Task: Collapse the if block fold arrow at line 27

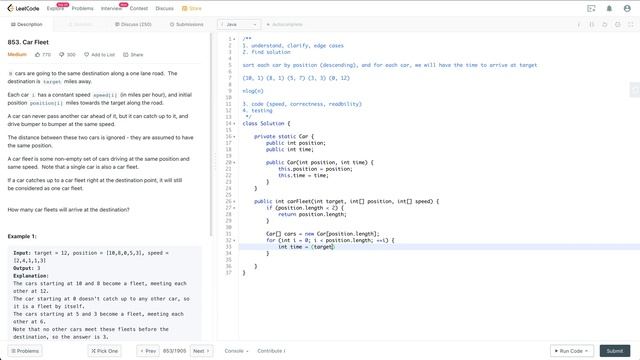Action: point(234,208)
